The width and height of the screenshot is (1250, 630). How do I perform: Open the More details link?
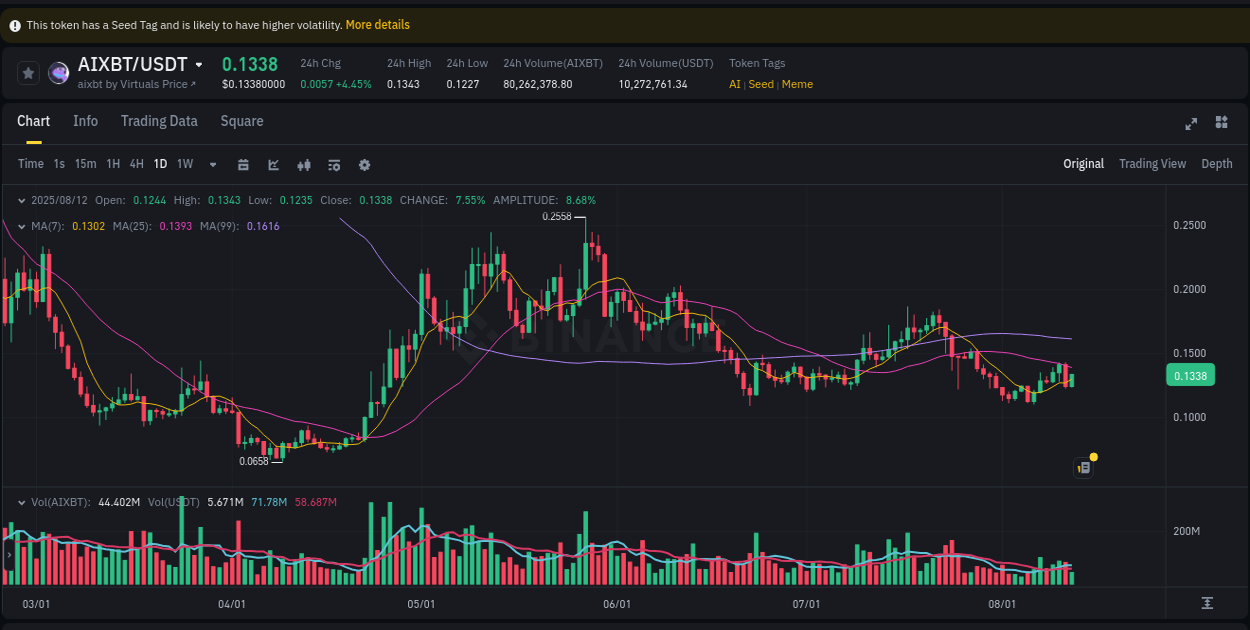pyautogui.click(x=377, y=24)
